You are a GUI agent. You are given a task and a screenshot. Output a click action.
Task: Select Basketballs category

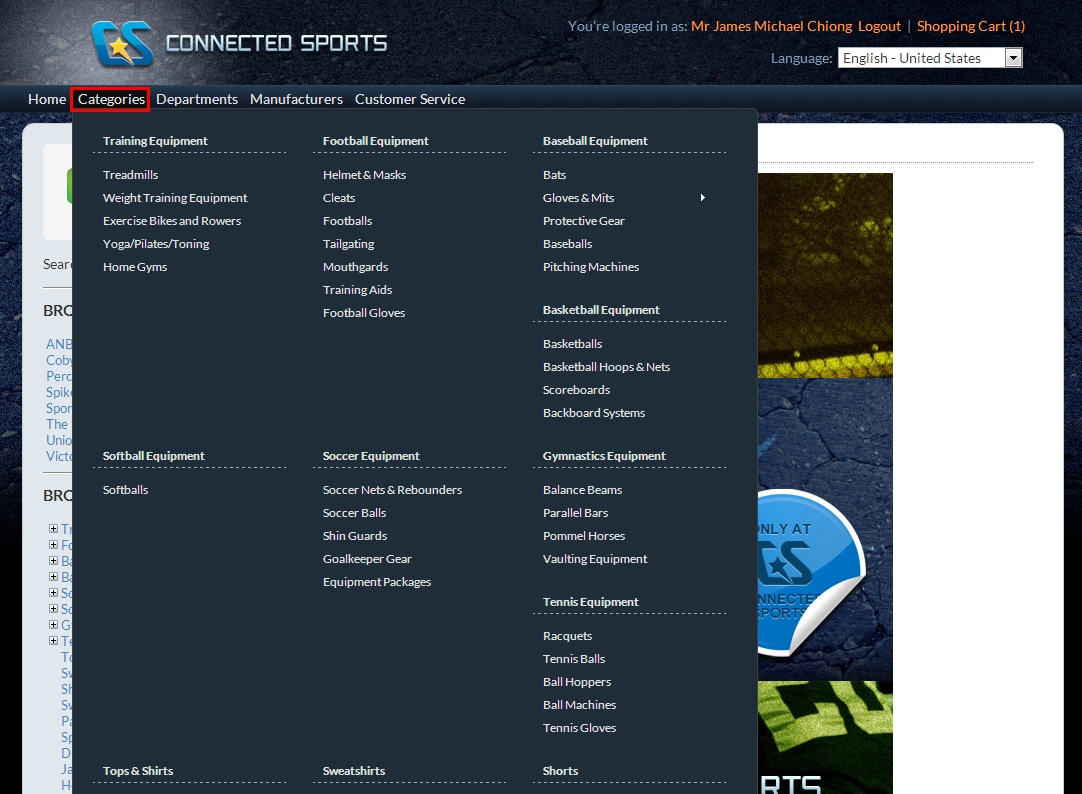(x=572, y=344)
